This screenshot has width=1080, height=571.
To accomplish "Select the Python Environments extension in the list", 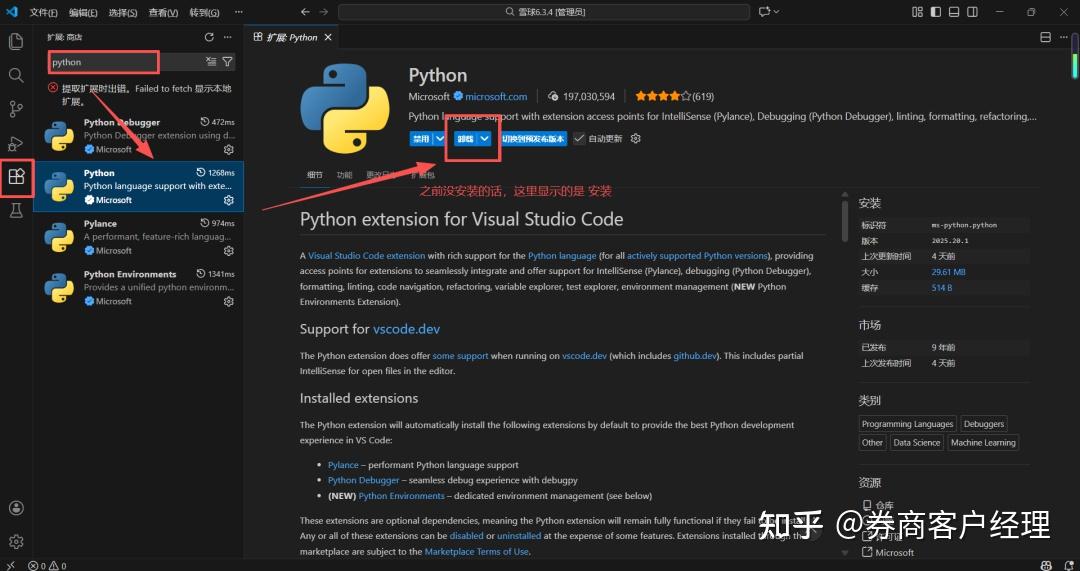I will point(138,287).
